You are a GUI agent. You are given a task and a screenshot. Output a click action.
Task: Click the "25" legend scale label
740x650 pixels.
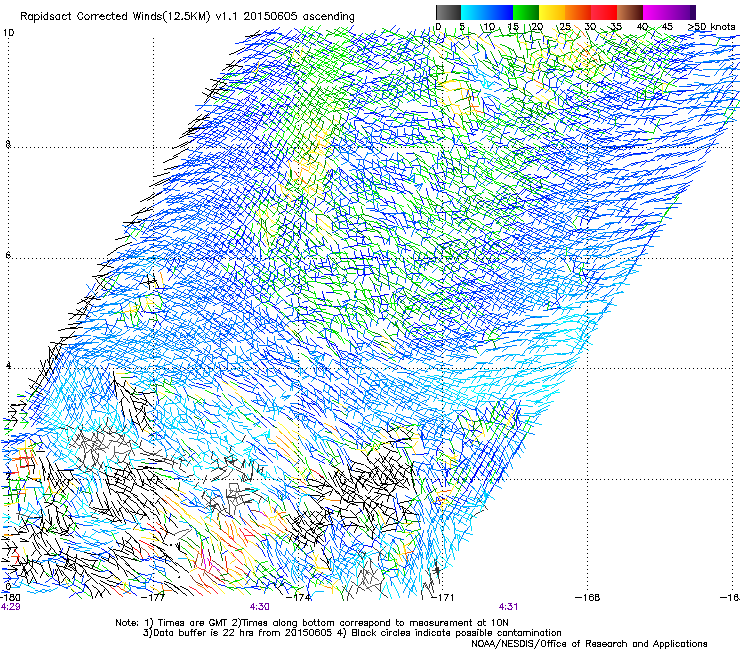[565, 27]
